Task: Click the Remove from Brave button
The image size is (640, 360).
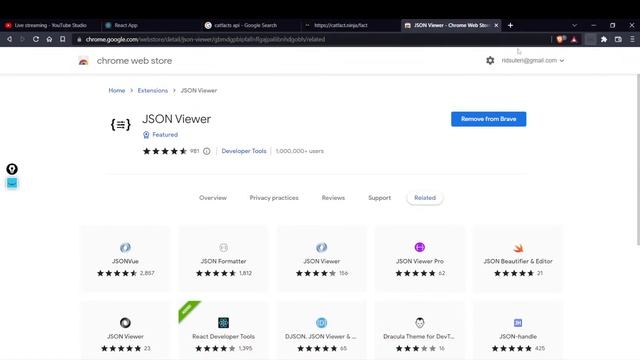Action: click(x=489, y=119)
